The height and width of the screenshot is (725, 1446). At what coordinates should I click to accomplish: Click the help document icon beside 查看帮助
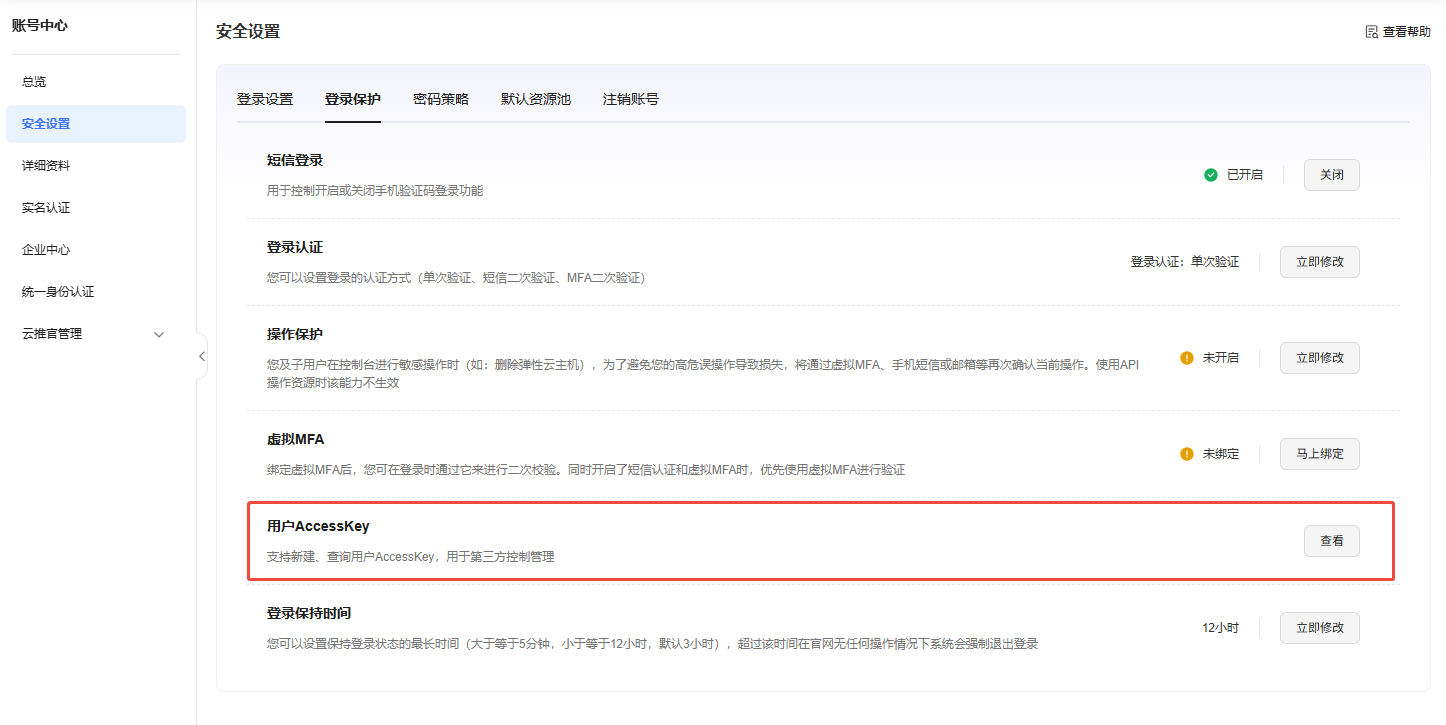pyautogui.click(x=1372, y=32)
